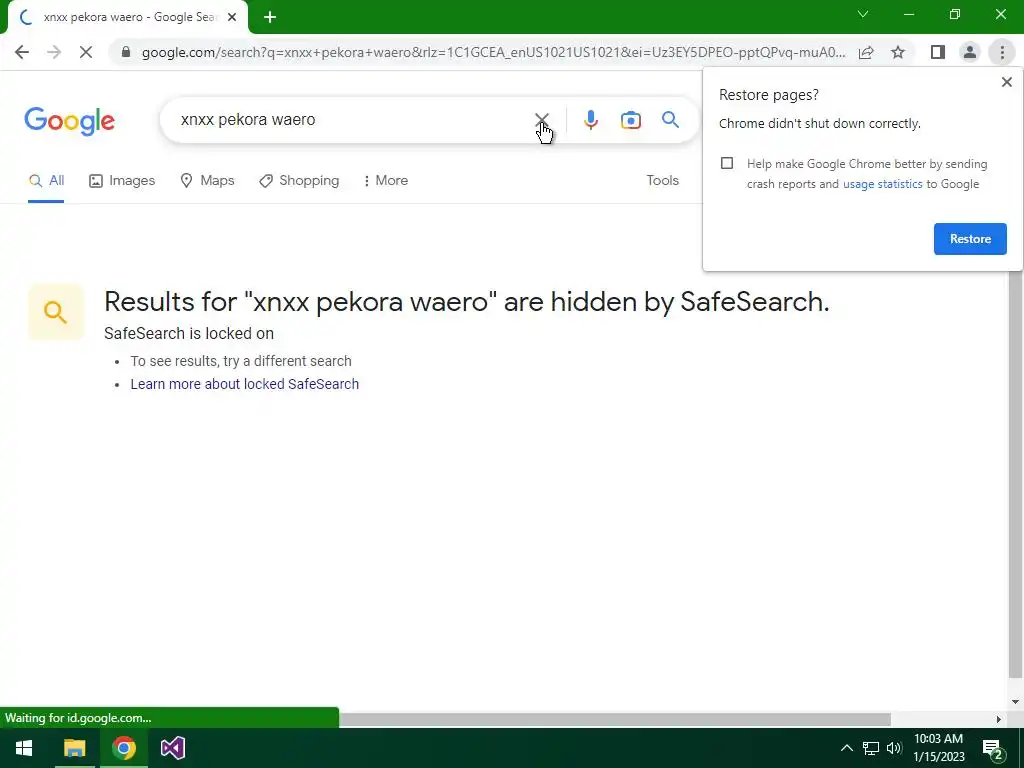Select the All results tab

click(46, 181)
